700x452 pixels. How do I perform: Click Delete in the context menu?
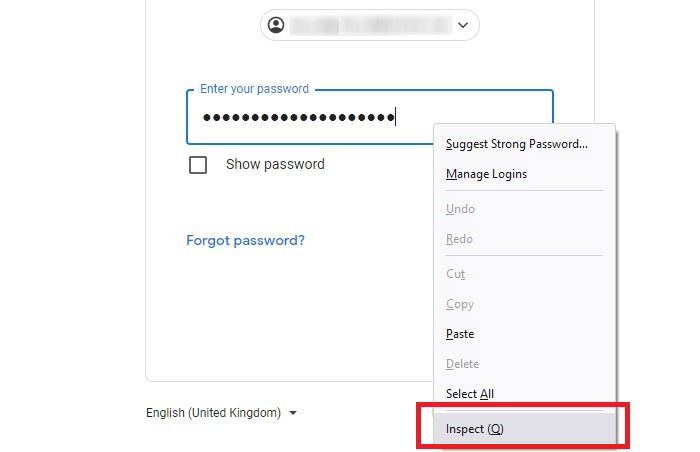tap(462, 364)
